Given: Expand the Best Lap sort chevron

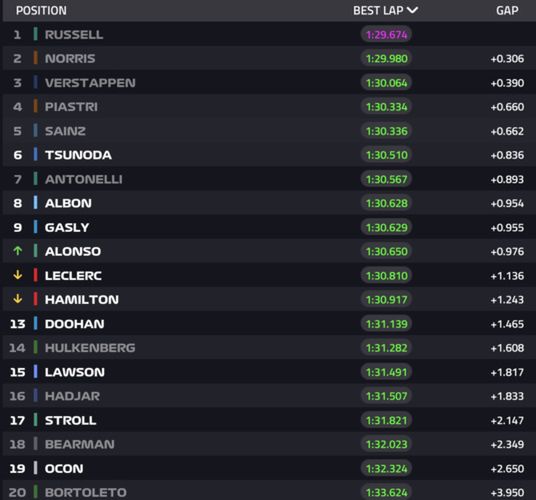Looking at the screenshot, I should (413, 10).
